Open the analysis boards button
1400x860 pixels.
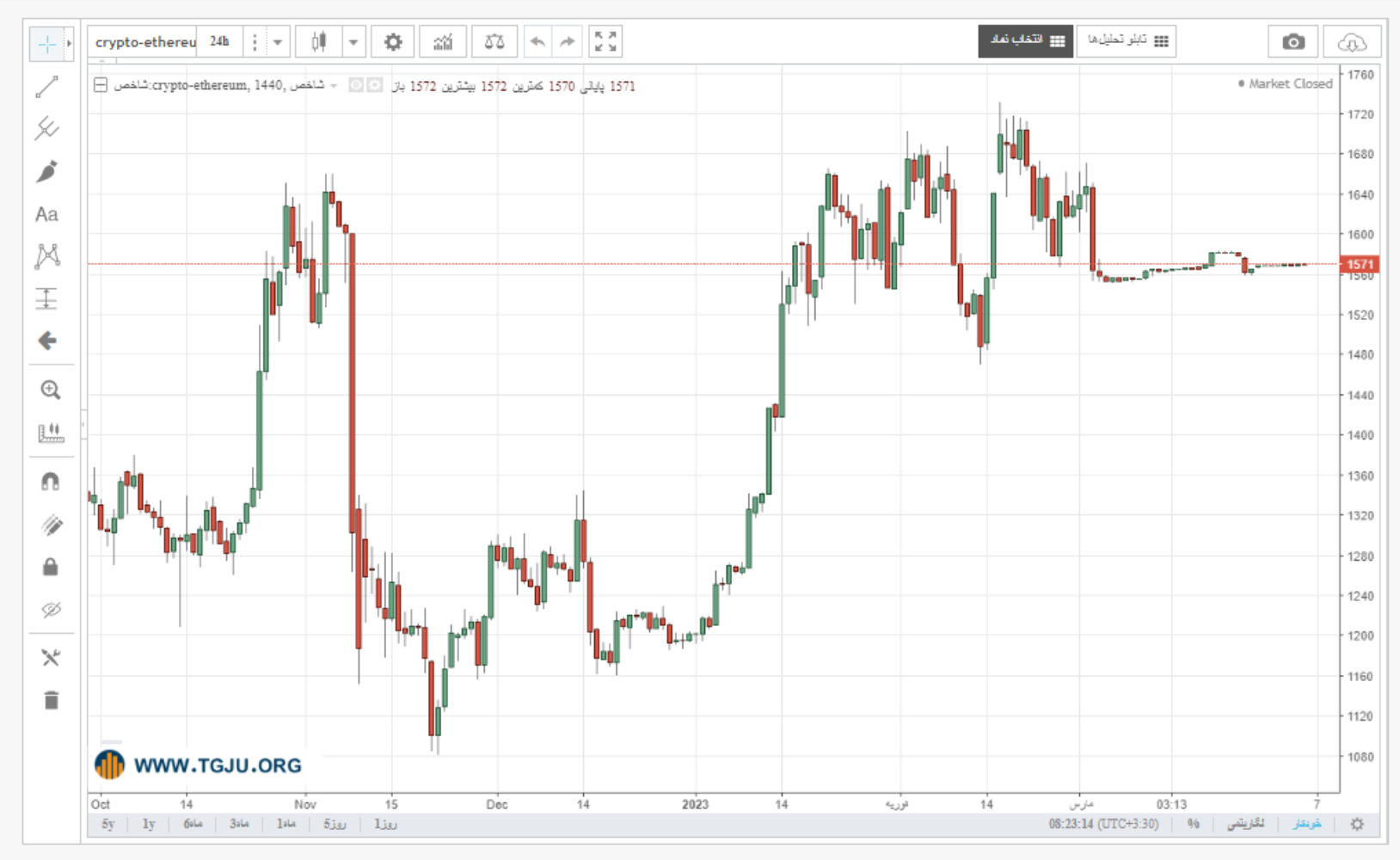1127,40
